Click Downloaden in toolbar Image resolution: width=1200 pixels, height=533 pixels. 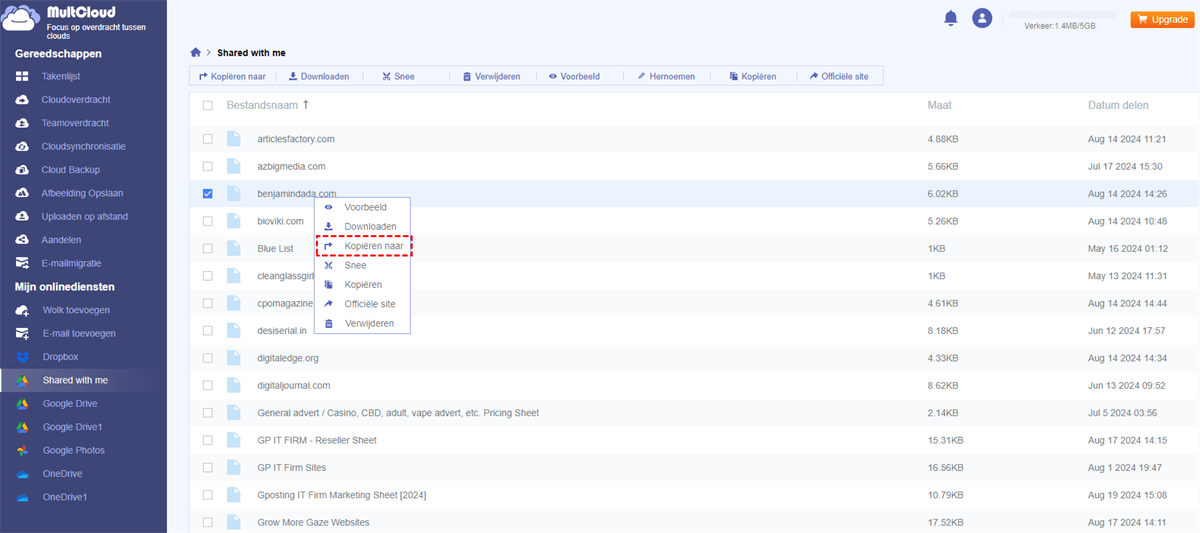click(318, 76)
